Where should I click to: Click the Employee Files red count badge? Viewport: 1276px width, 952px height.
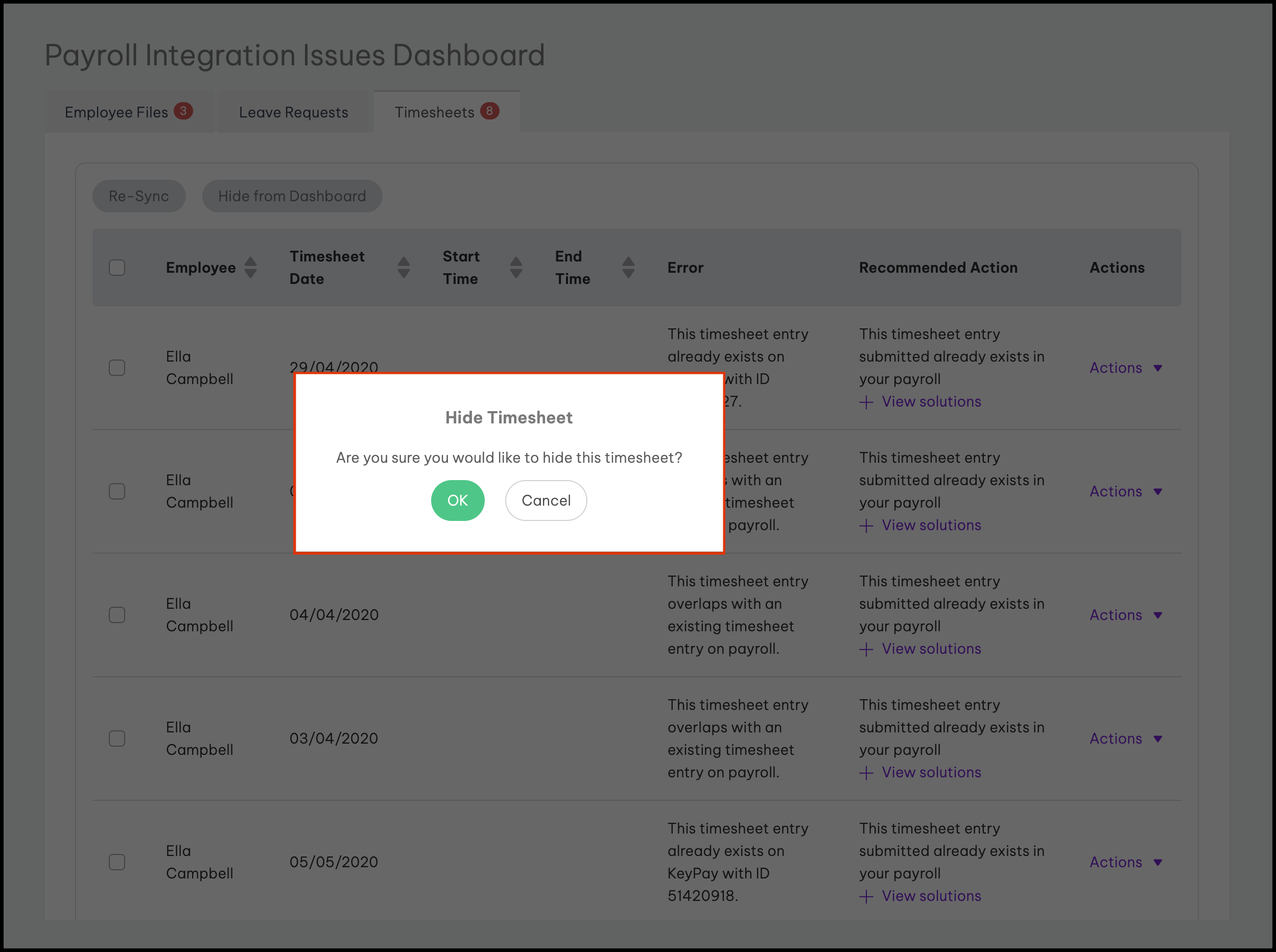[x=183, y=111]
